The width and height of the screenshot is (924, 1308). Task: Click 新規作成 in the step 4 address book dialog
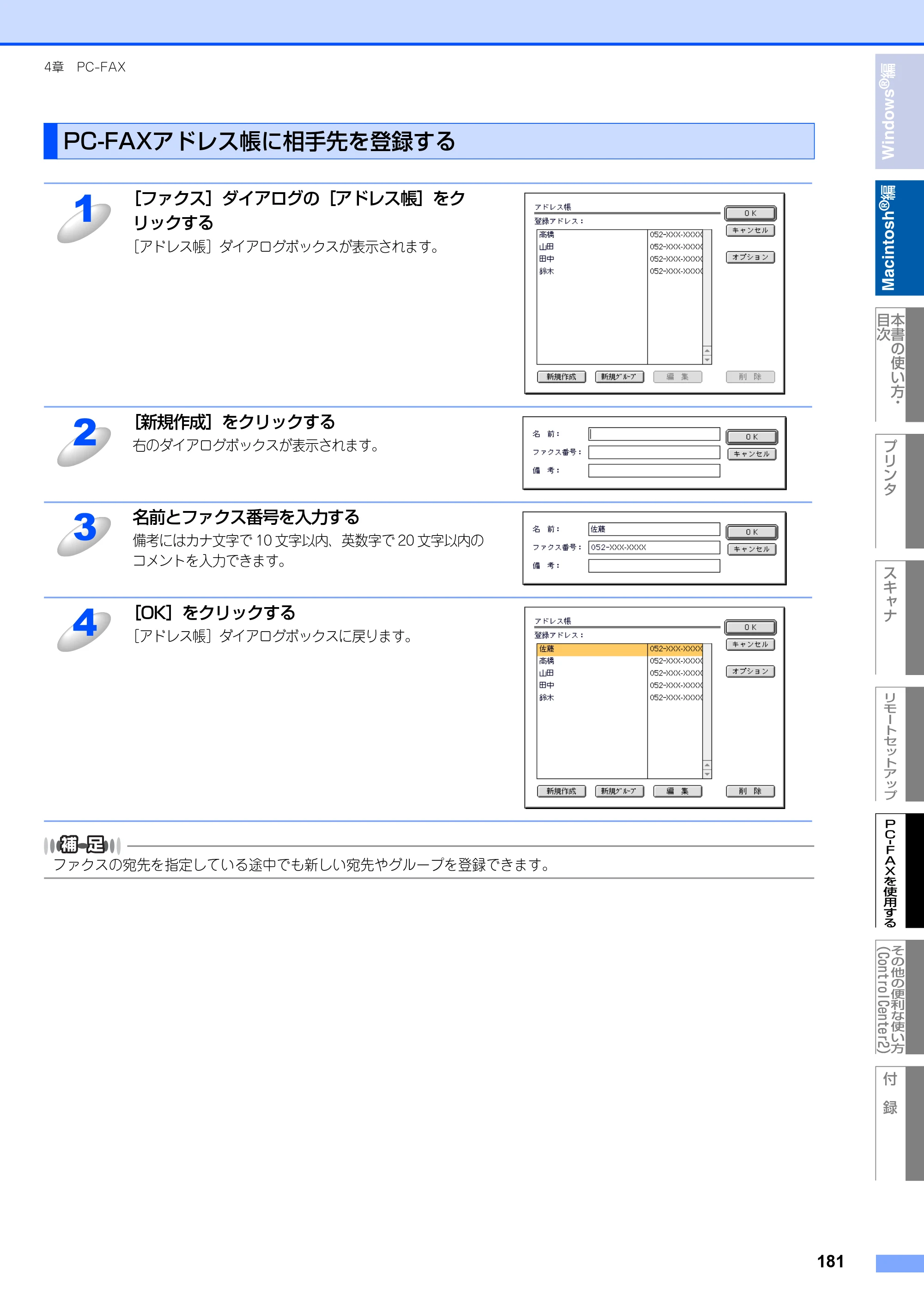point(561,791)
